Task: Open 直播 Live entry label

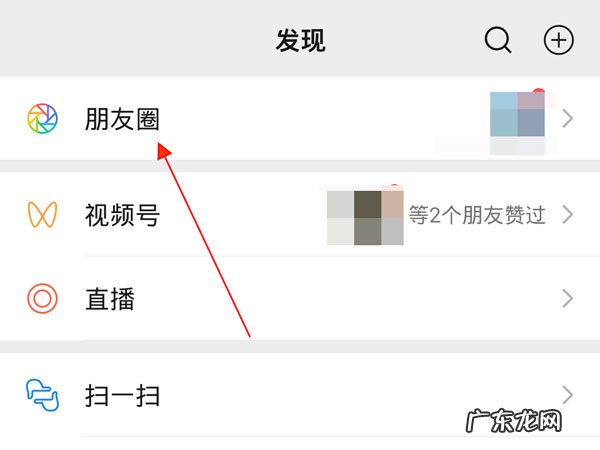Action: click(110, 299)
